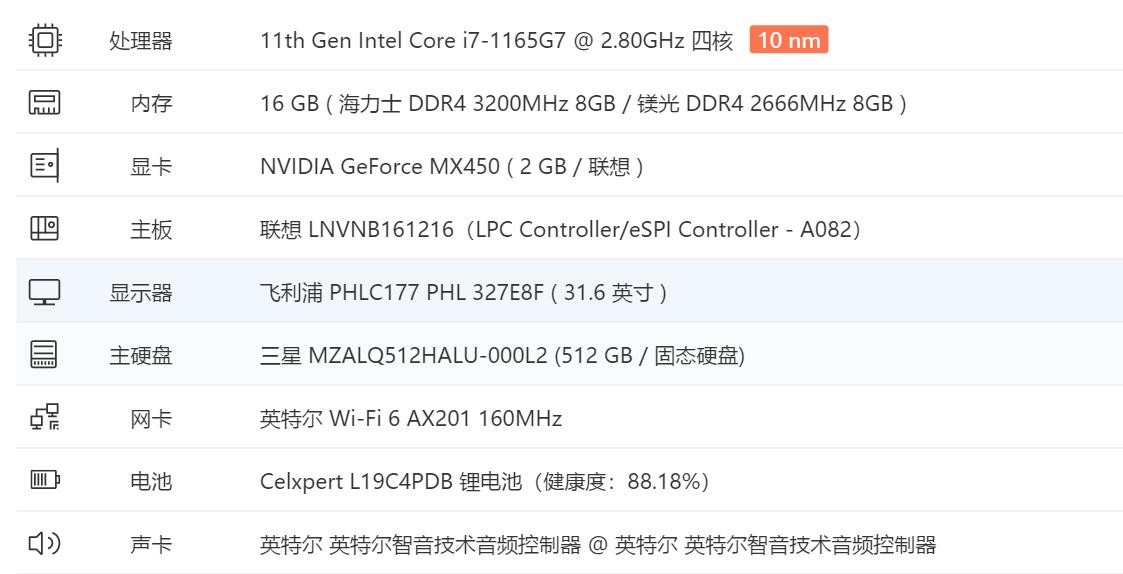Click the 16 GB memory details text

tap(583, 104)
